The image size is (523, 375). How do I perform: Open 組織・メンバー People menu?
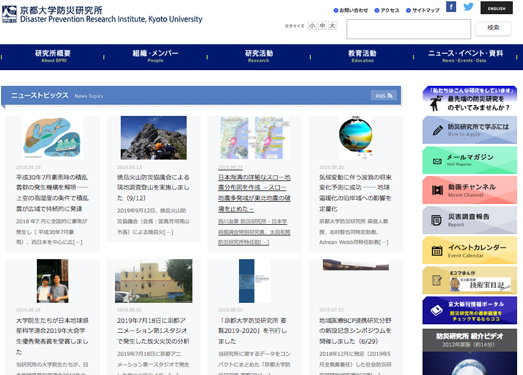(x=155, y=56)
